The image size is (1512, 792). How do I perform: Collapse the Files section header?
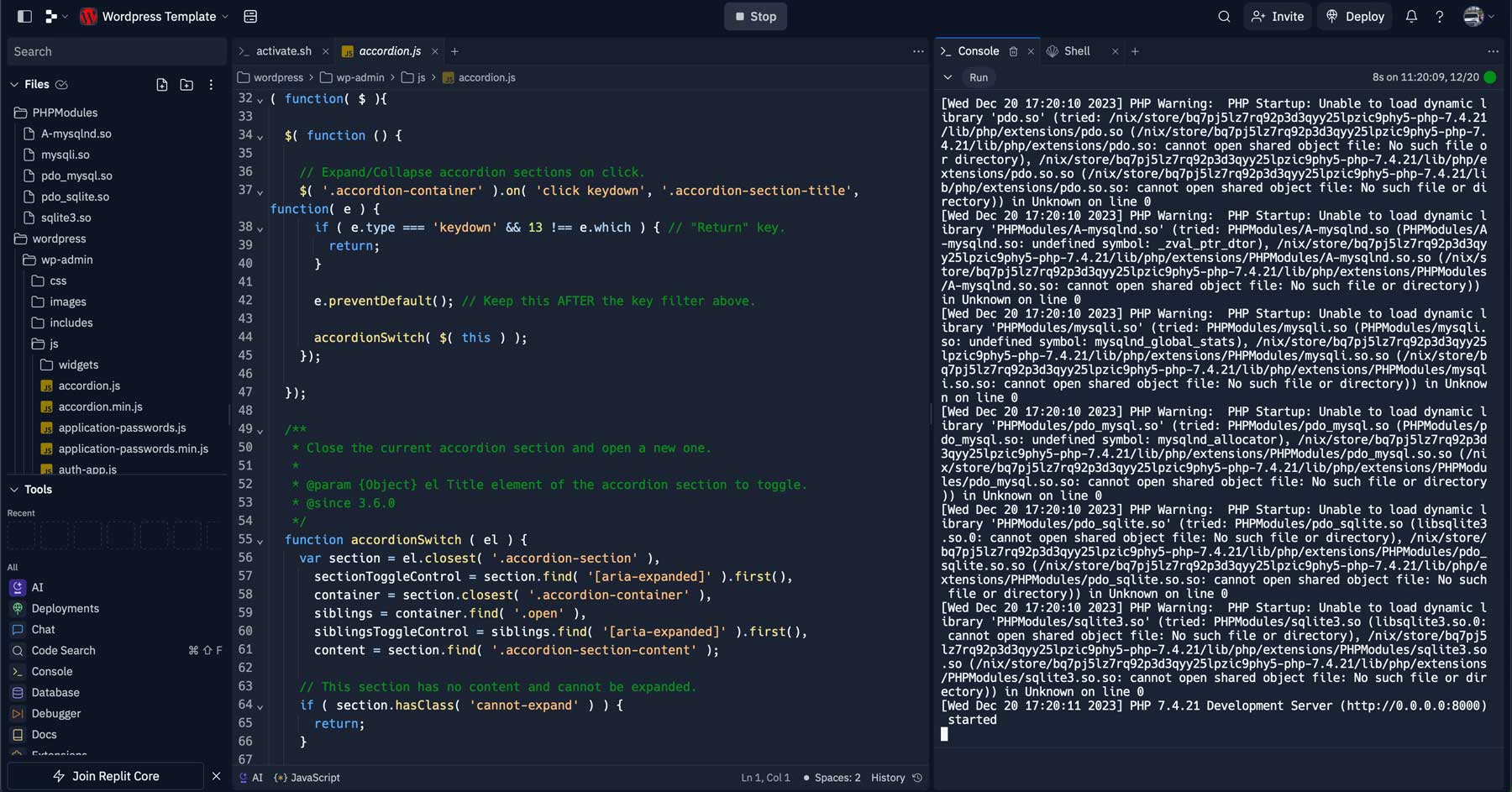[x=14, y=84]
